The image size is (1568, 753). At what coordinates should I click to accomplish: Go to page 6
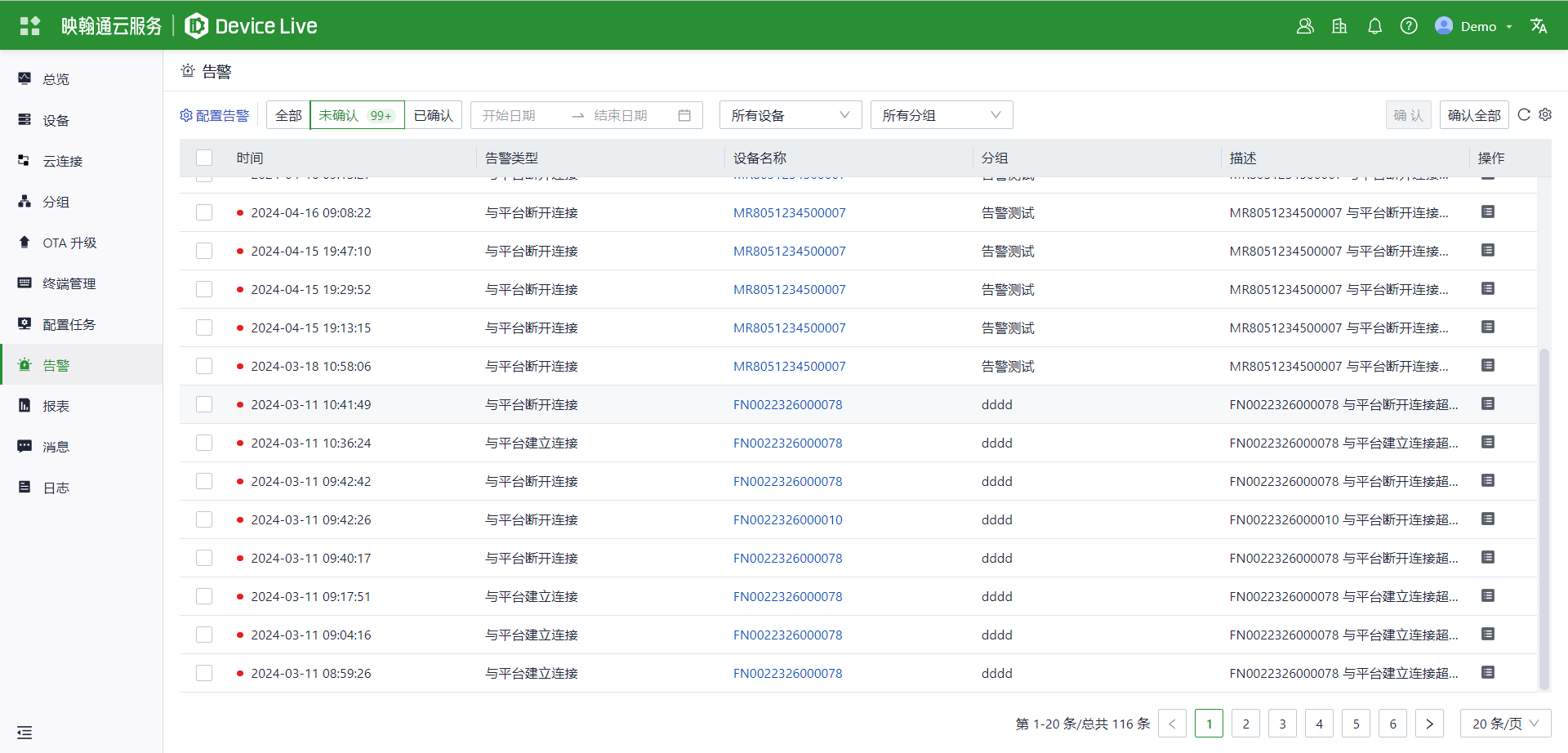pos(1392,724)
